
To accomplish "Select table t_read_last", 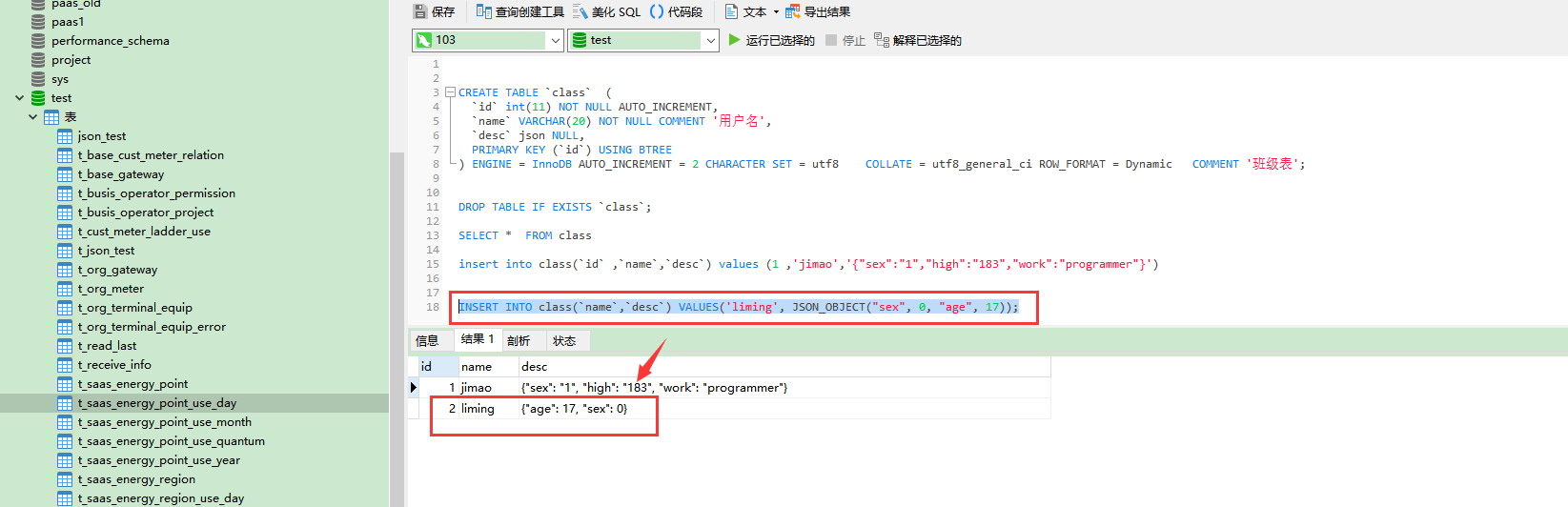I will (107, 346).
